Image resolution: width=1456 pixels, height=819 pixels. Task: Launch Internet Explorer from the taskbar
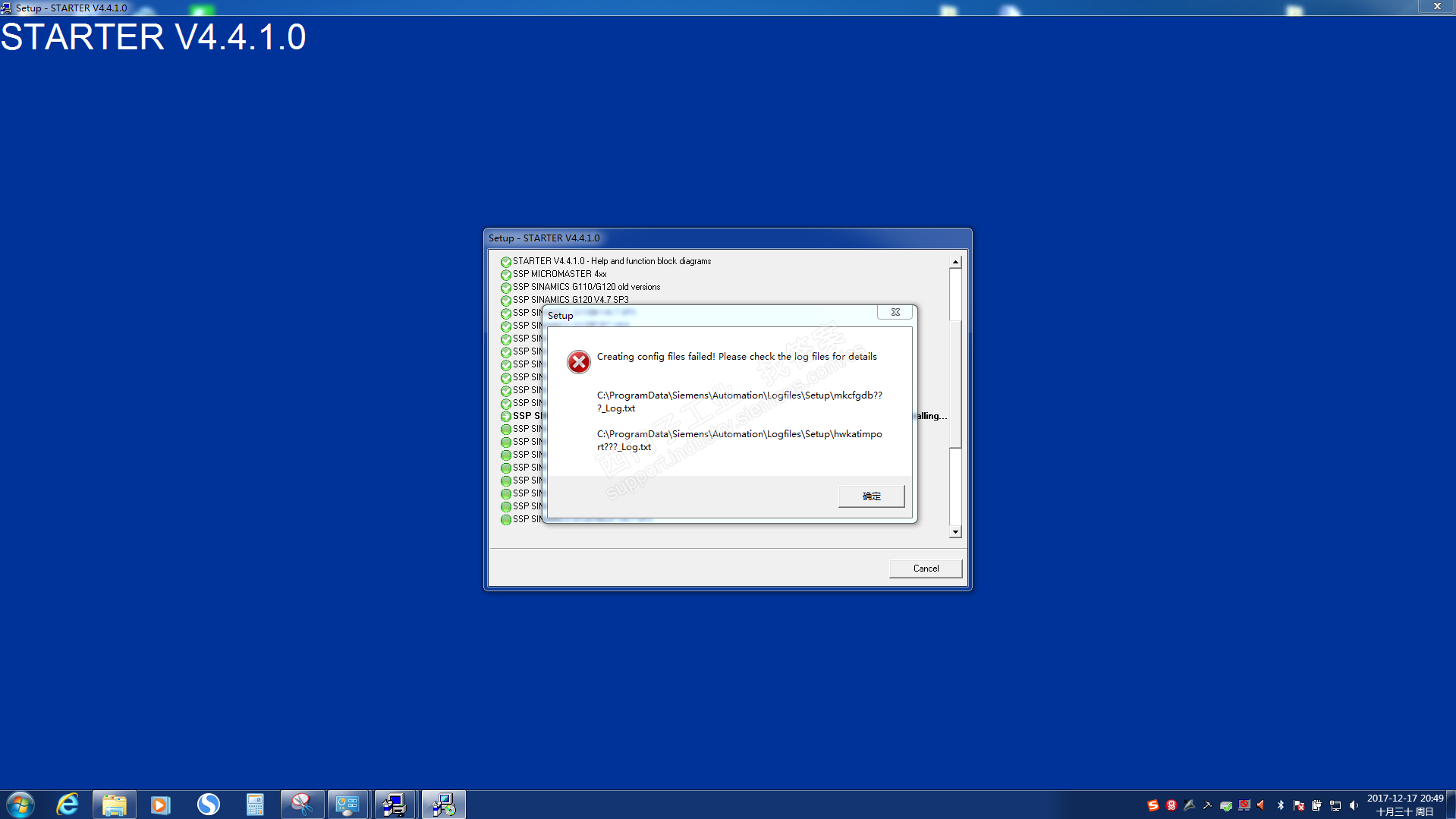tap(68, 805)
